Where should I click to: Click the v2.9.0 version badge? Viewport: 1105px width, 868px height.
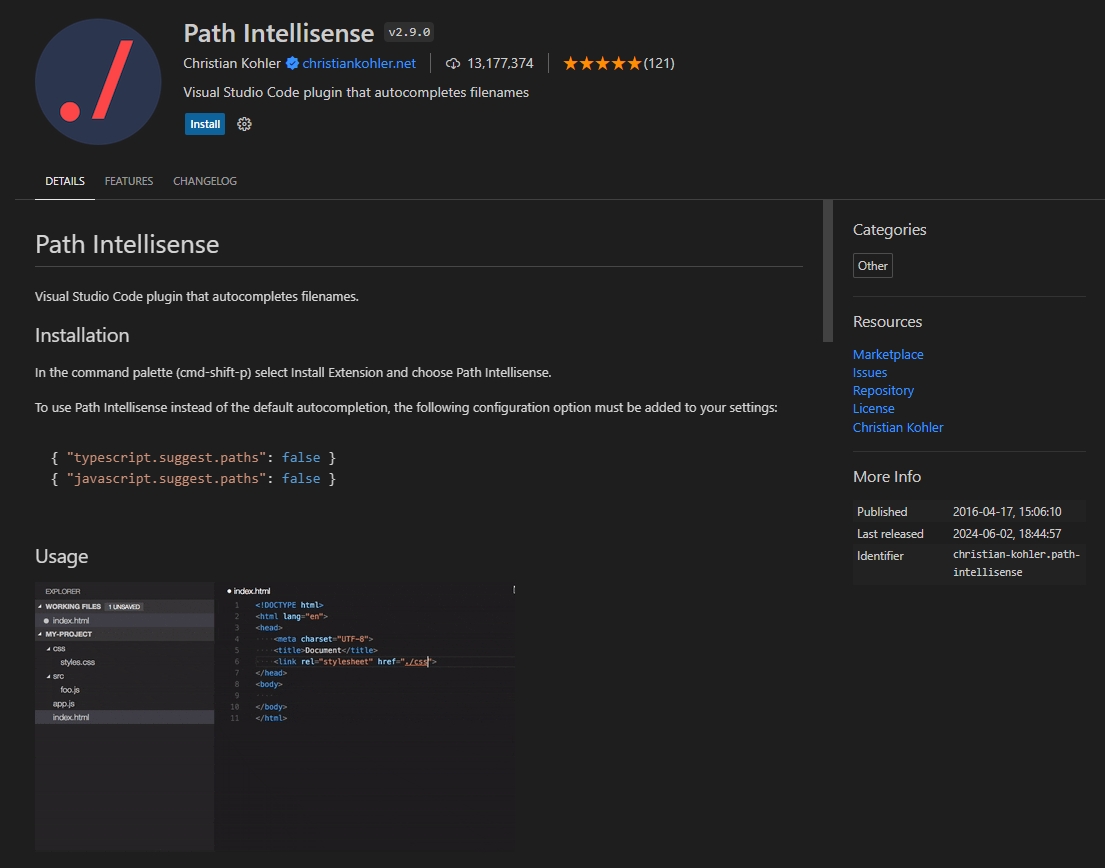[409, 32]
